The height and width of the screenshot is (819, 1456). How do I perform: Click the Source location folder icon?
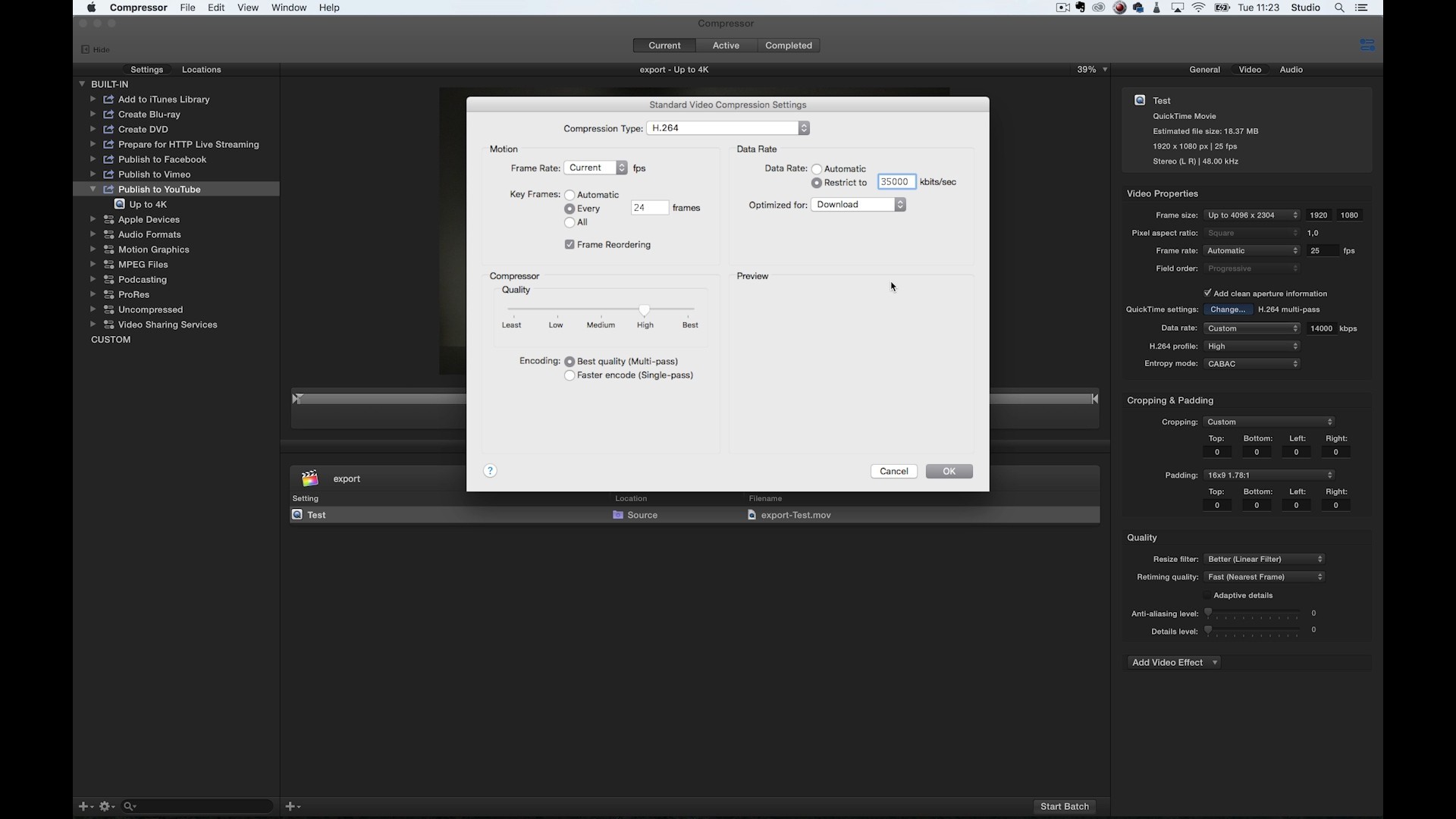[x=618, y=515]
